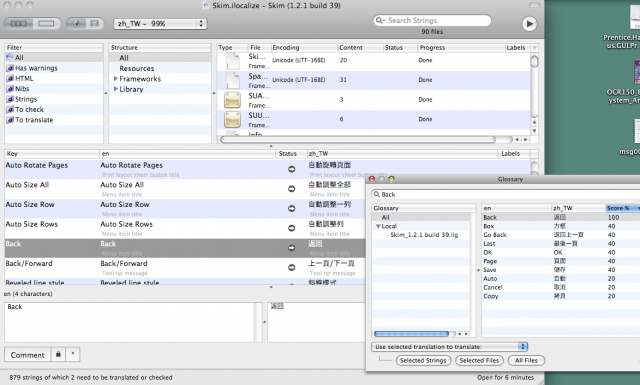This screenshot has height=385, width=640.
Task: Select the To translate filter
Action: tap(54, 120)
